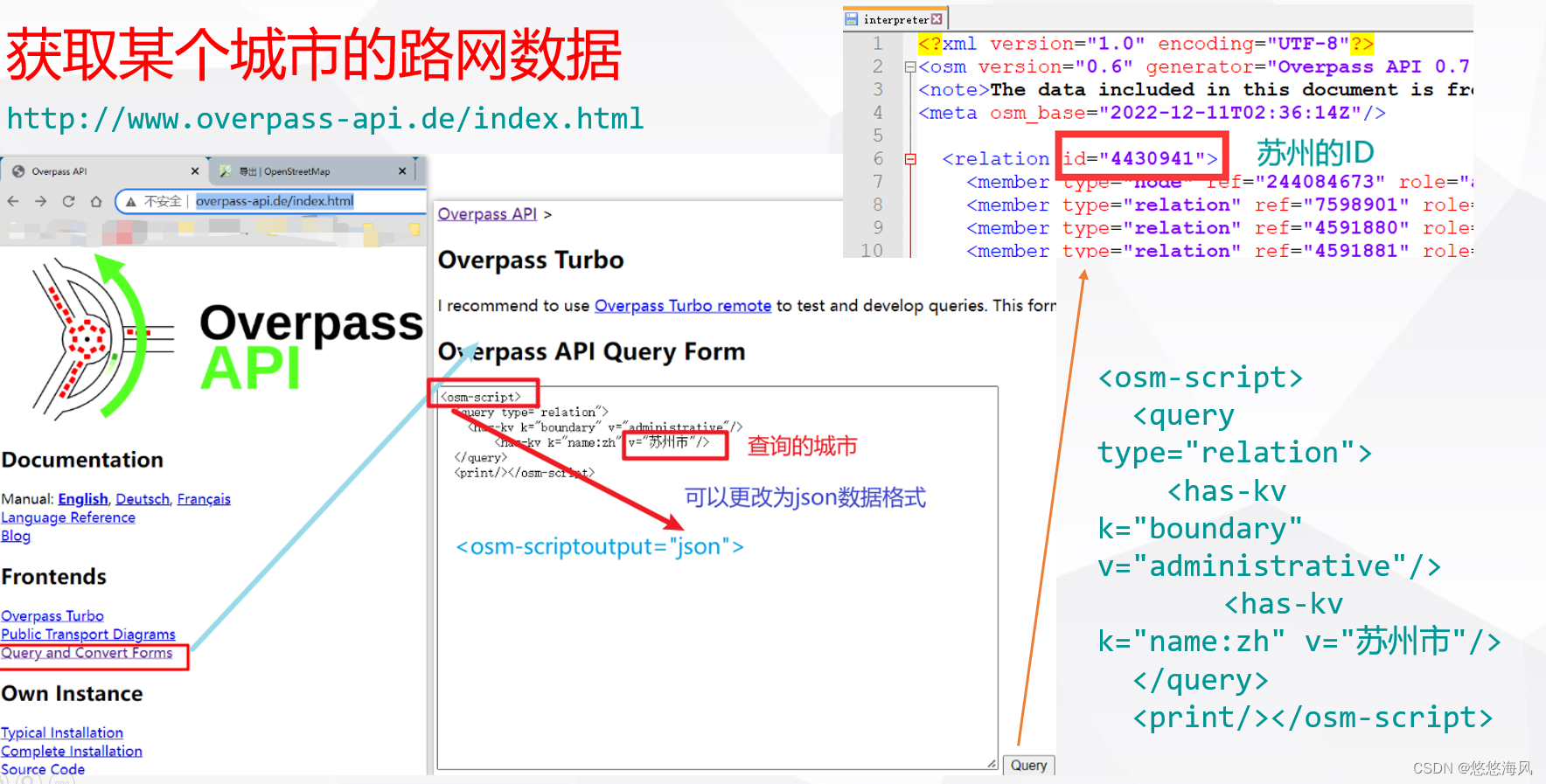Open Query and Convert Forms link
1546x784 pixels.
pos(87,653)
